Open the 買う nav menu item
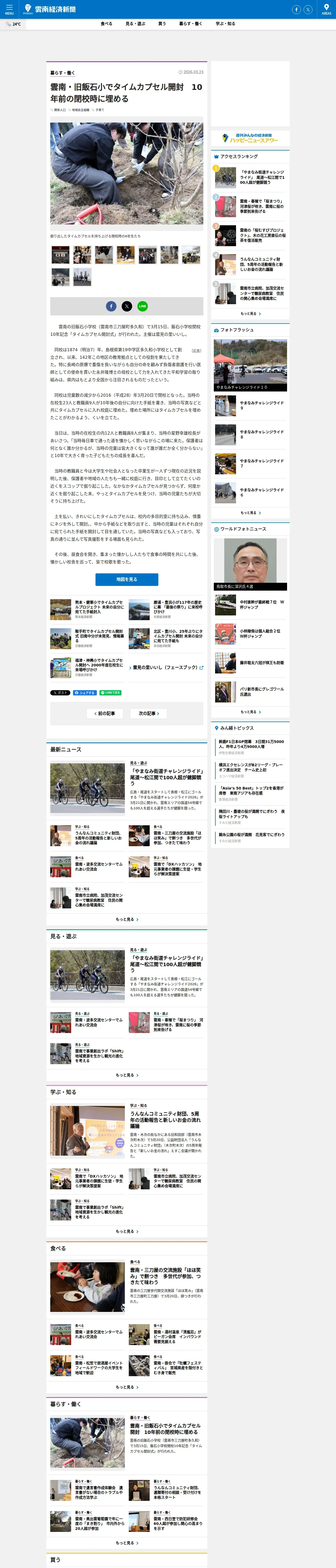Image resolution: width=336 pixels, height=1568 pixels. click(162, 24)
